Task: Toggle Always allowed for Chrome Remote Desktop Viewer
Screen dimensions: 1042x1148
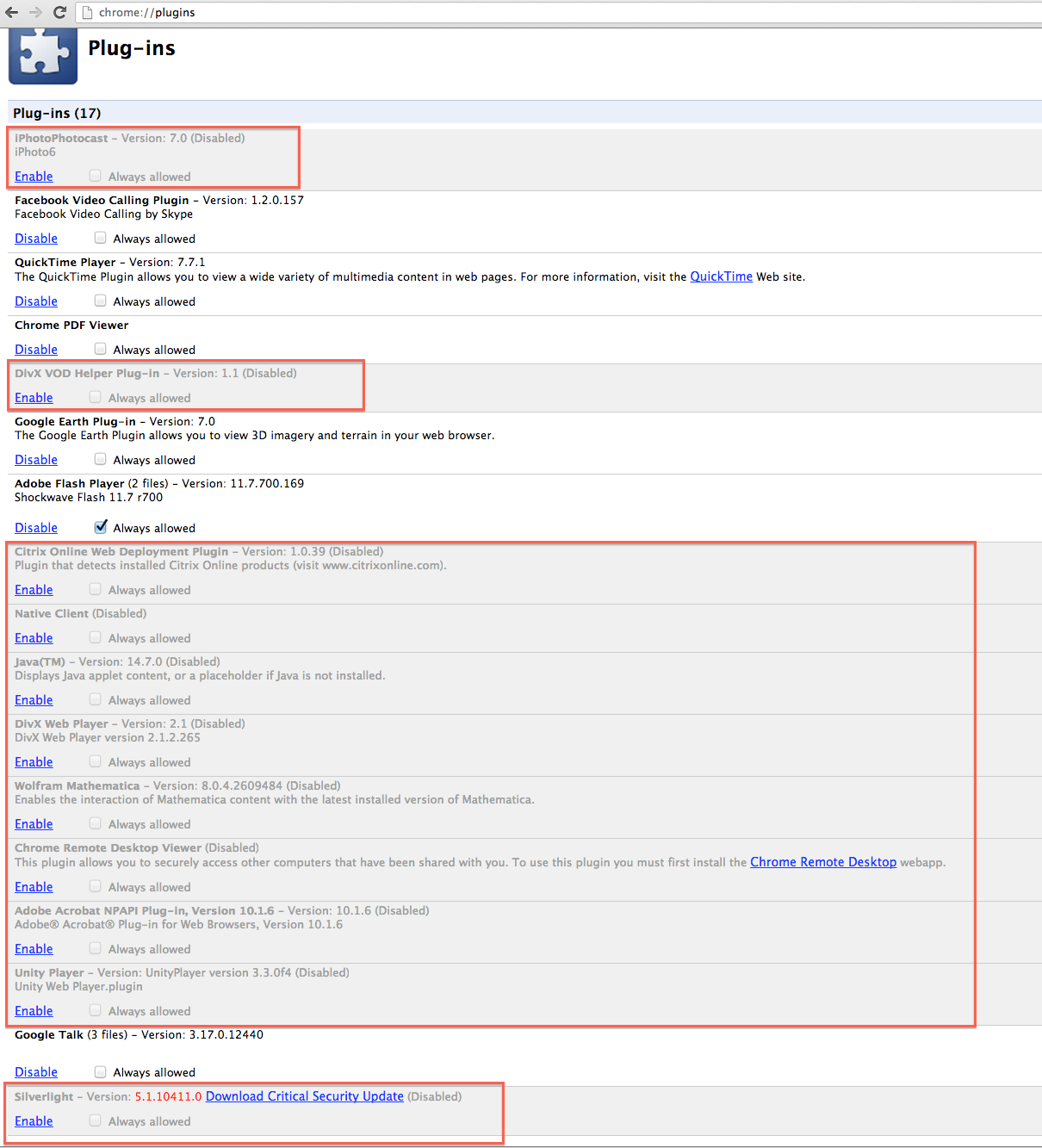Action: coord(96,886)
